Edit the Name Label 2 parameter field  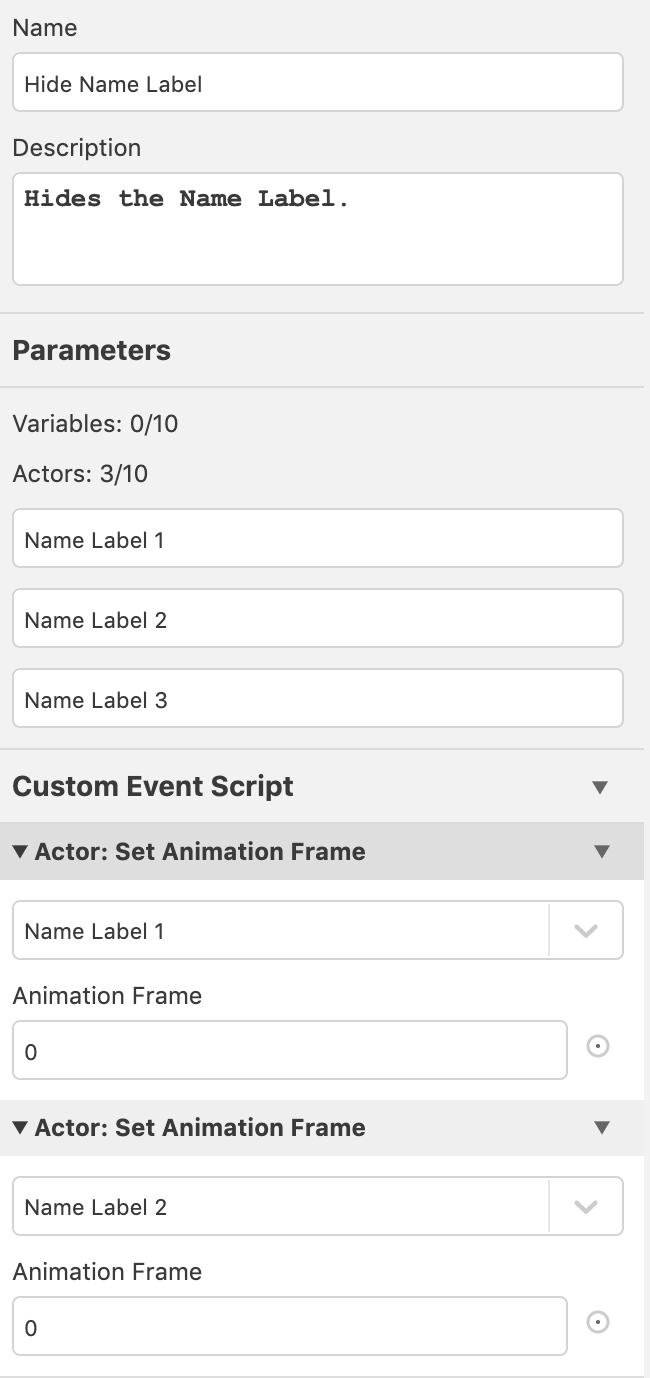[318, 619]
